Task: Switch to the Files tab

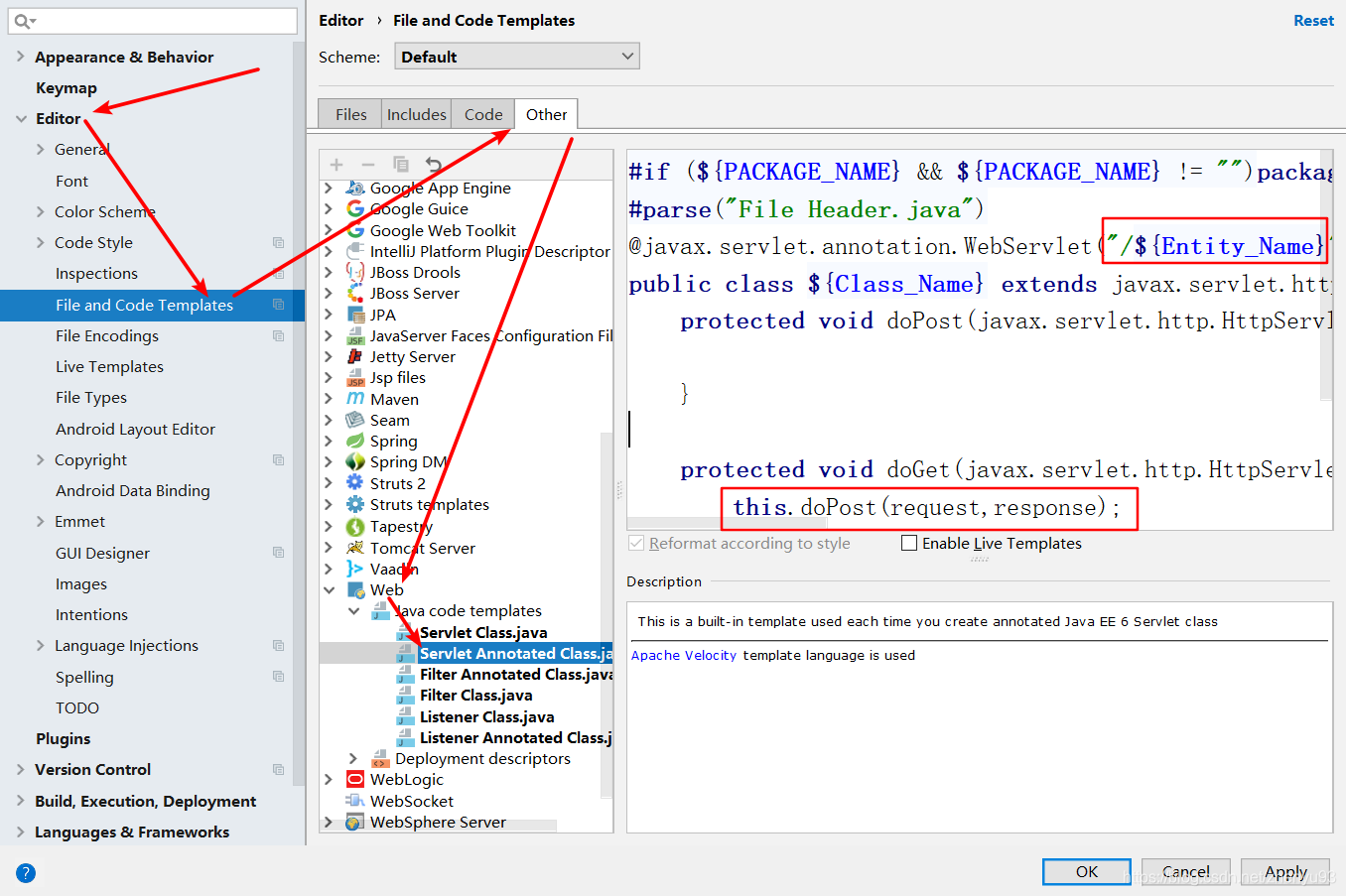Action: [x=350, y=114]
